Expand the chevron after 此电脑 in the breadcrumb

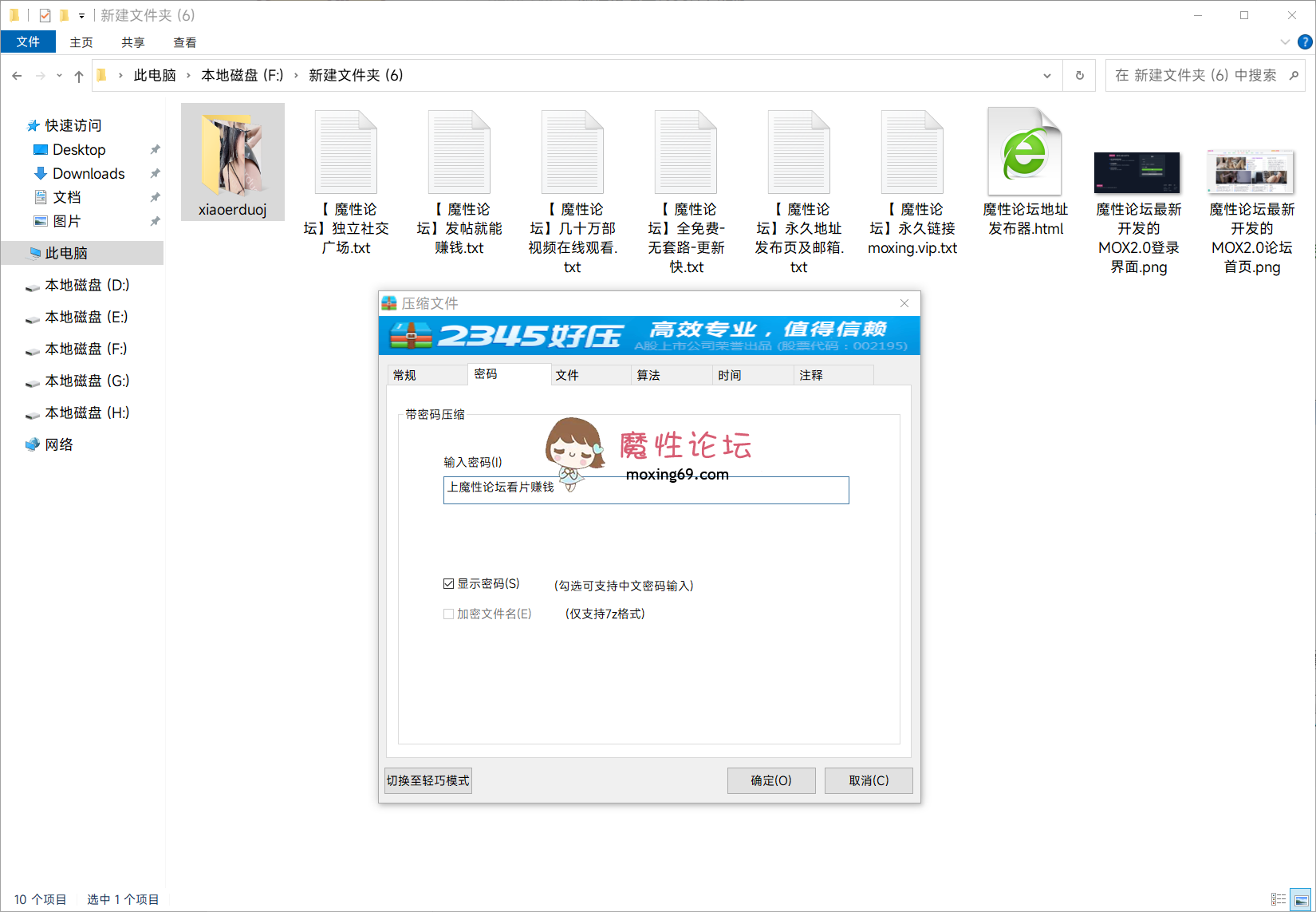click(x=188, y=75)
